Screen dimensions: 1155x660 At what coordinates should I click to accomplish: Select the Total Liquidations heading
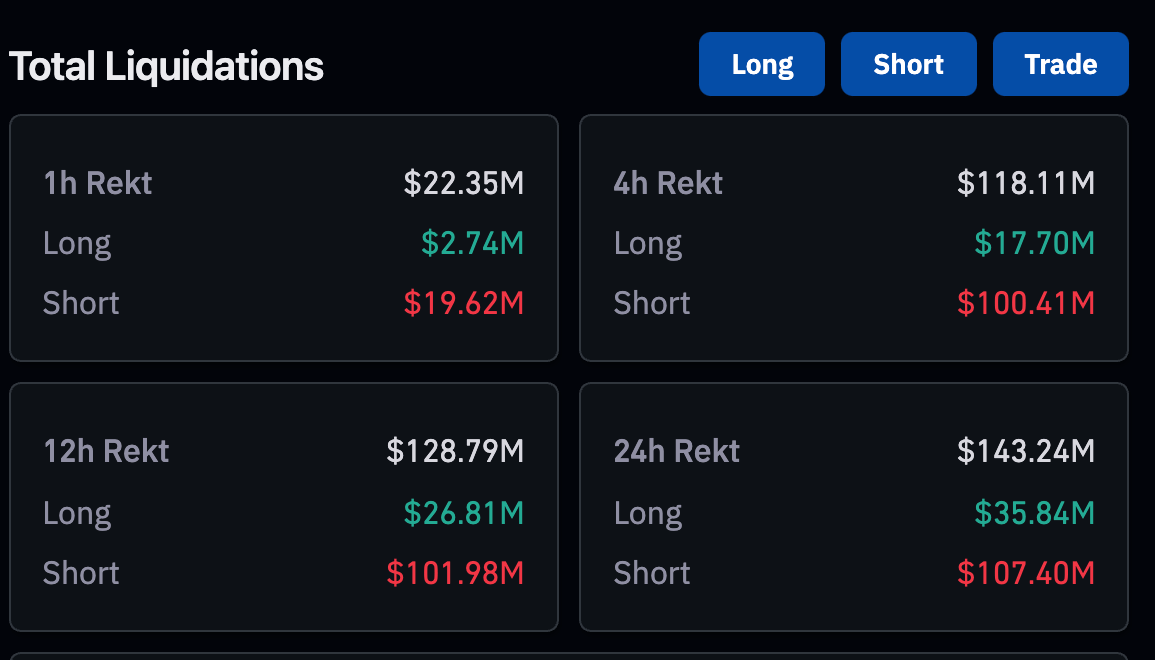tap(166, 66)
